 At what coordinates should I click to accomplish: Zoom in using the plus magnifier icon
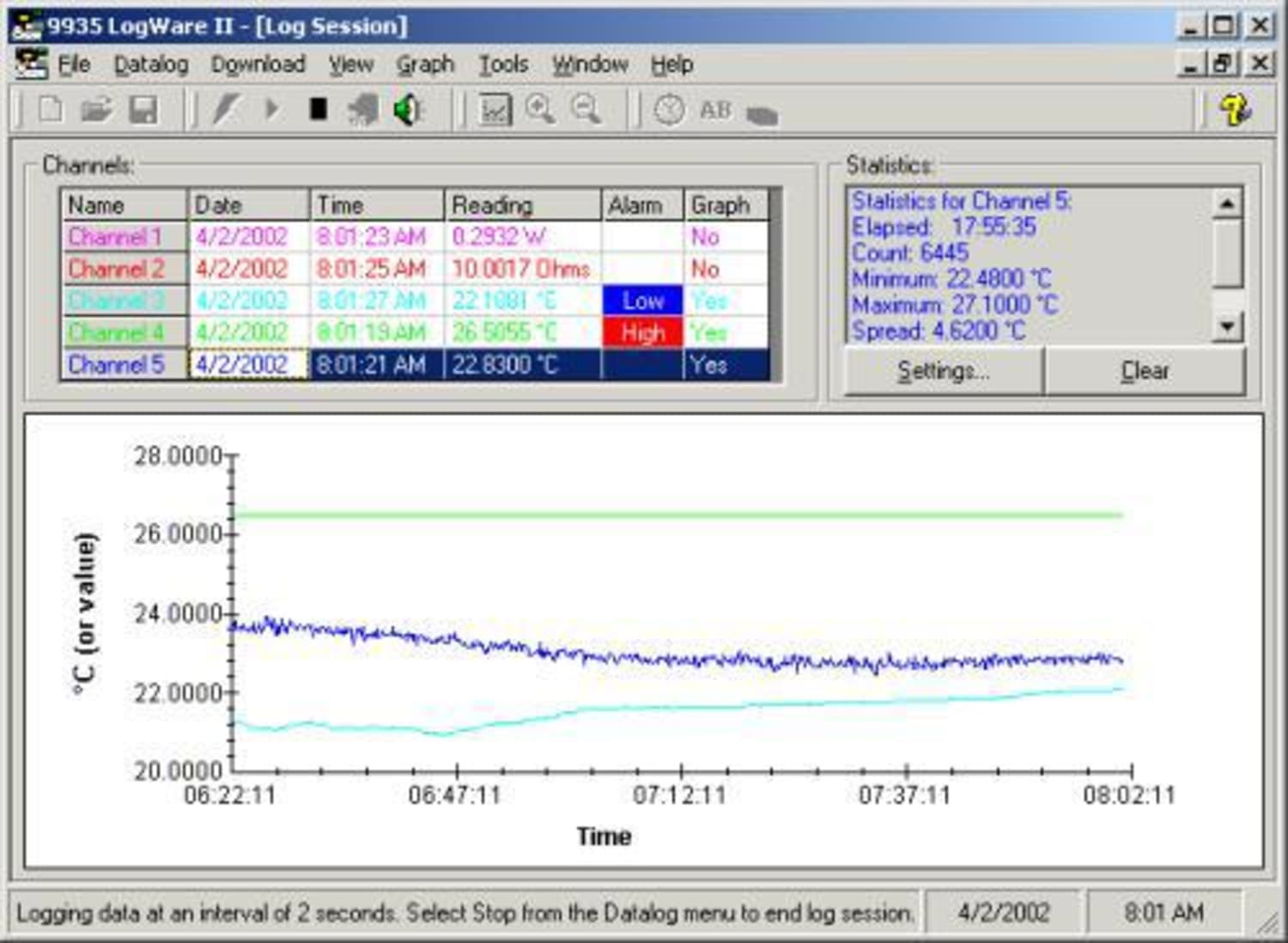coord(540,109)
